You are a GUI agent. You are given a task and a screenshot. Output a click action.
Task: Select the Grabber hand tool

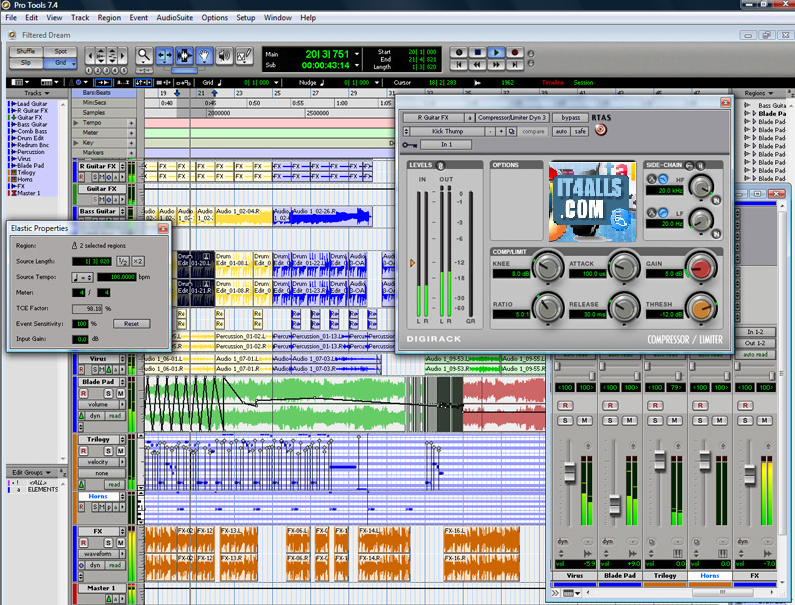coord(204,55)
